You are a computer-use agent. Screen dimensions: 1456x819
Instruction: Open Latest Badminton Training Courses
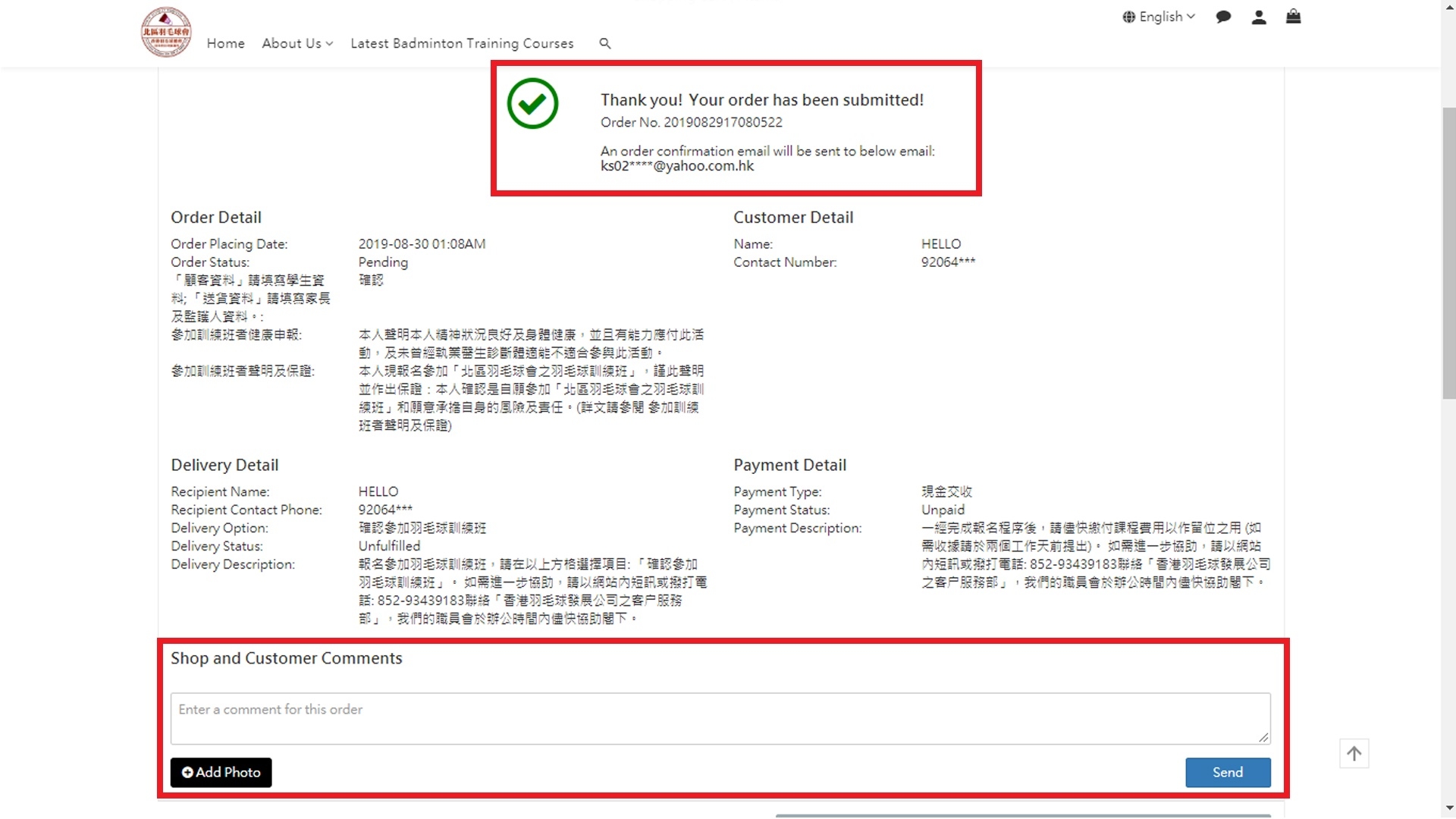pyautogui.click(x=462, y=43)
